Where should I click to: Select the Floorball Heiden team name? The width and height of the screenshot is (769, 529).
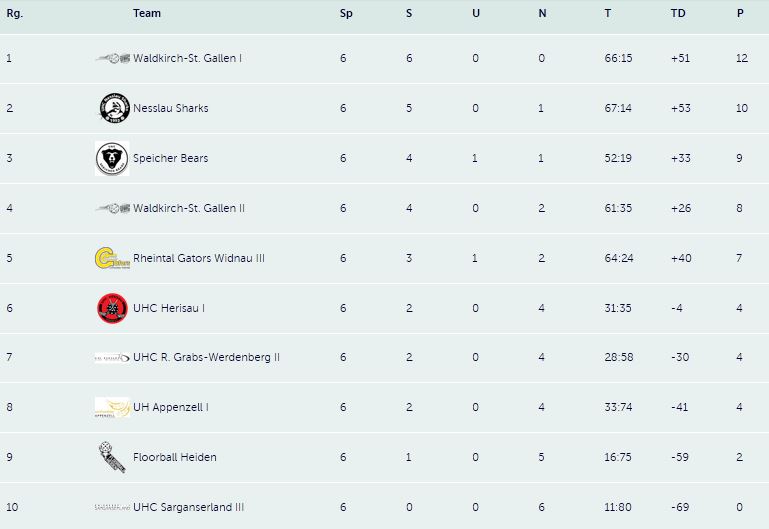click(175, 457)
